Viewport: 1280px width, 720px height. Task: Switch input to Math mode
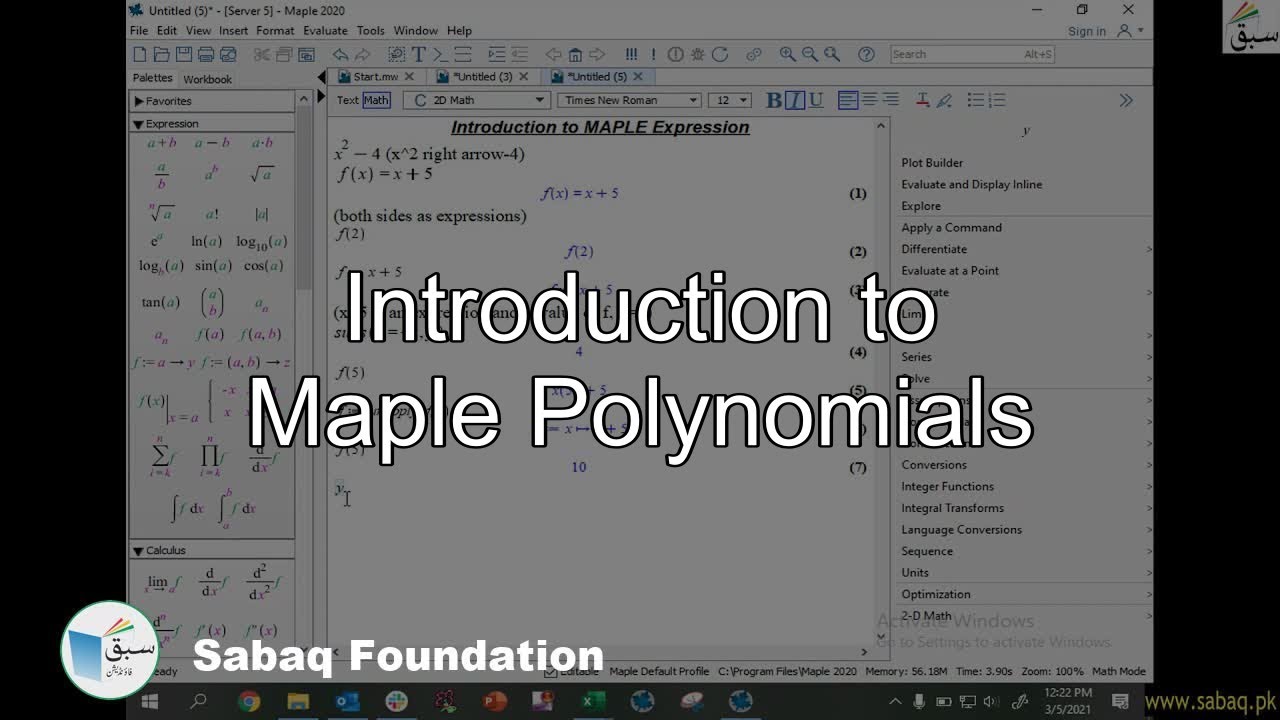376,100
